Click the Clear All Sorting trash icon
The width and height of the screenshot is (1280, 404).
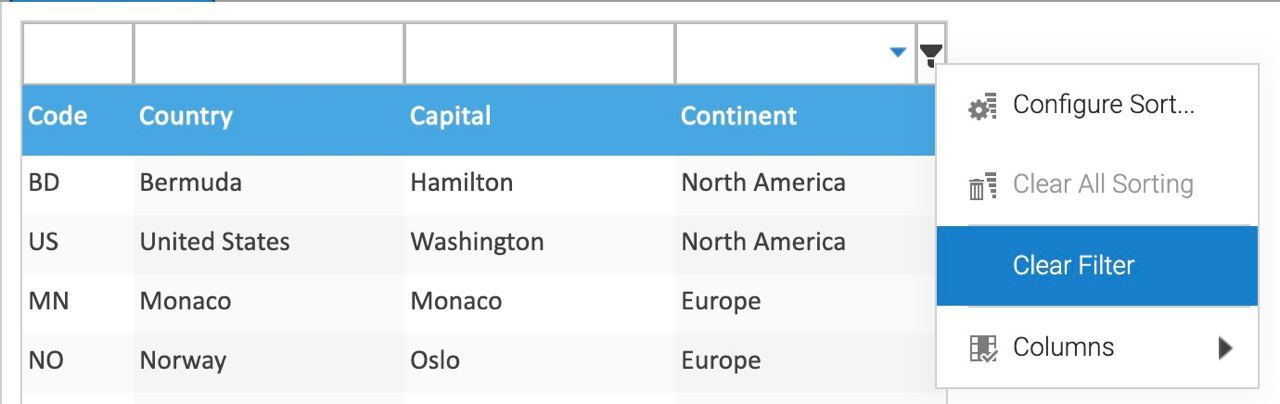click(983, 186)
